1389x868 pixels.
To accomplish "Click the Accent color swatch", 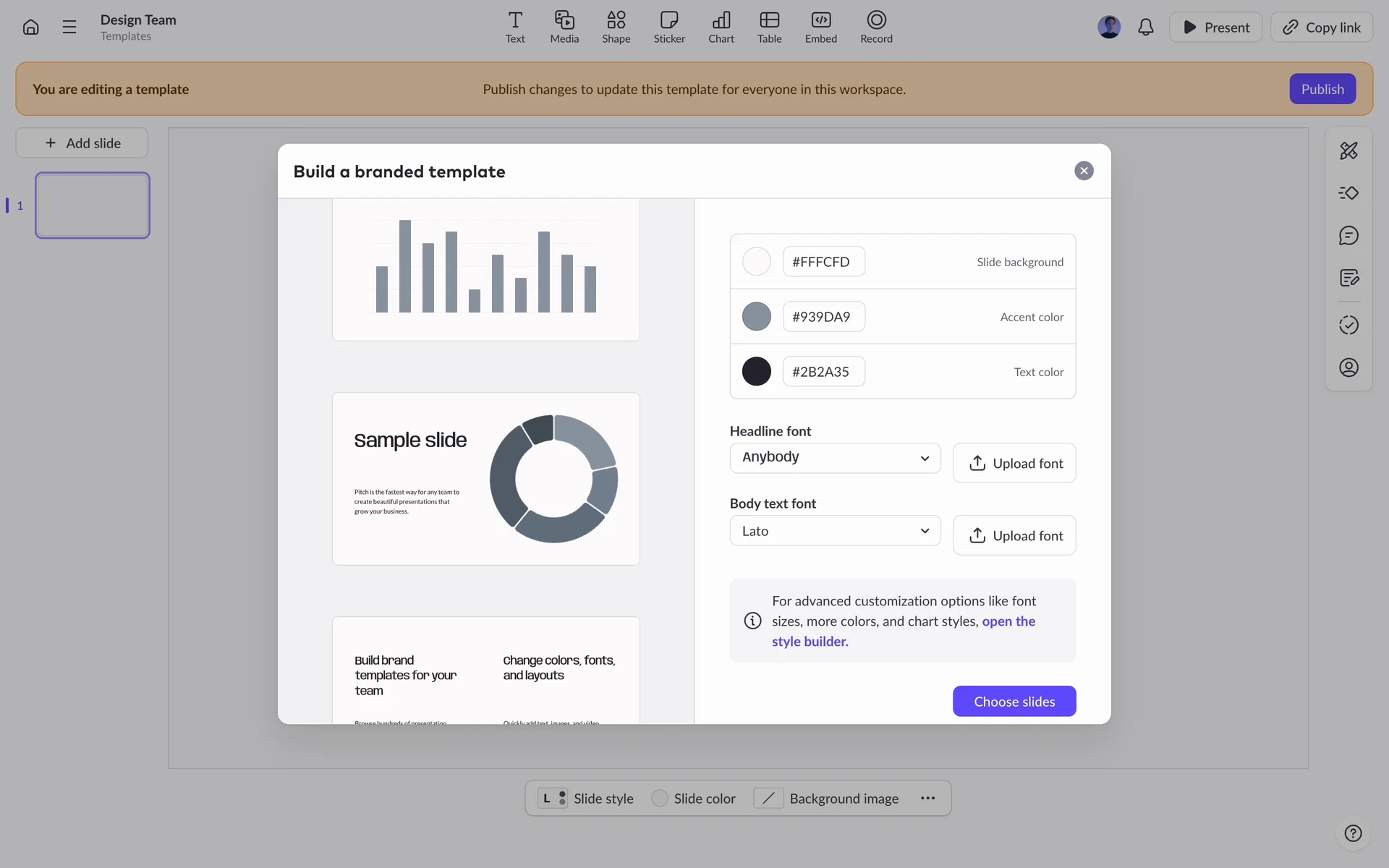I will (x=756, y=317).
